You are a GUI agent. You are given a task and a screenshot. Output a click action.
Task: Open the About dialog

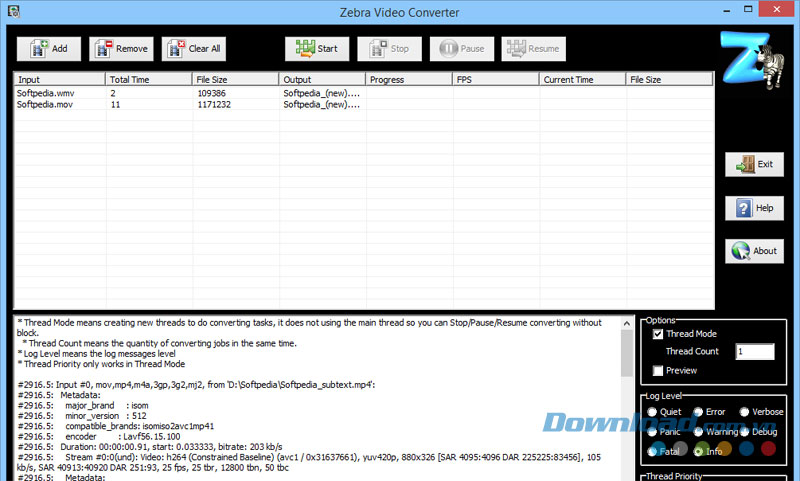click(x=754, y=251)
